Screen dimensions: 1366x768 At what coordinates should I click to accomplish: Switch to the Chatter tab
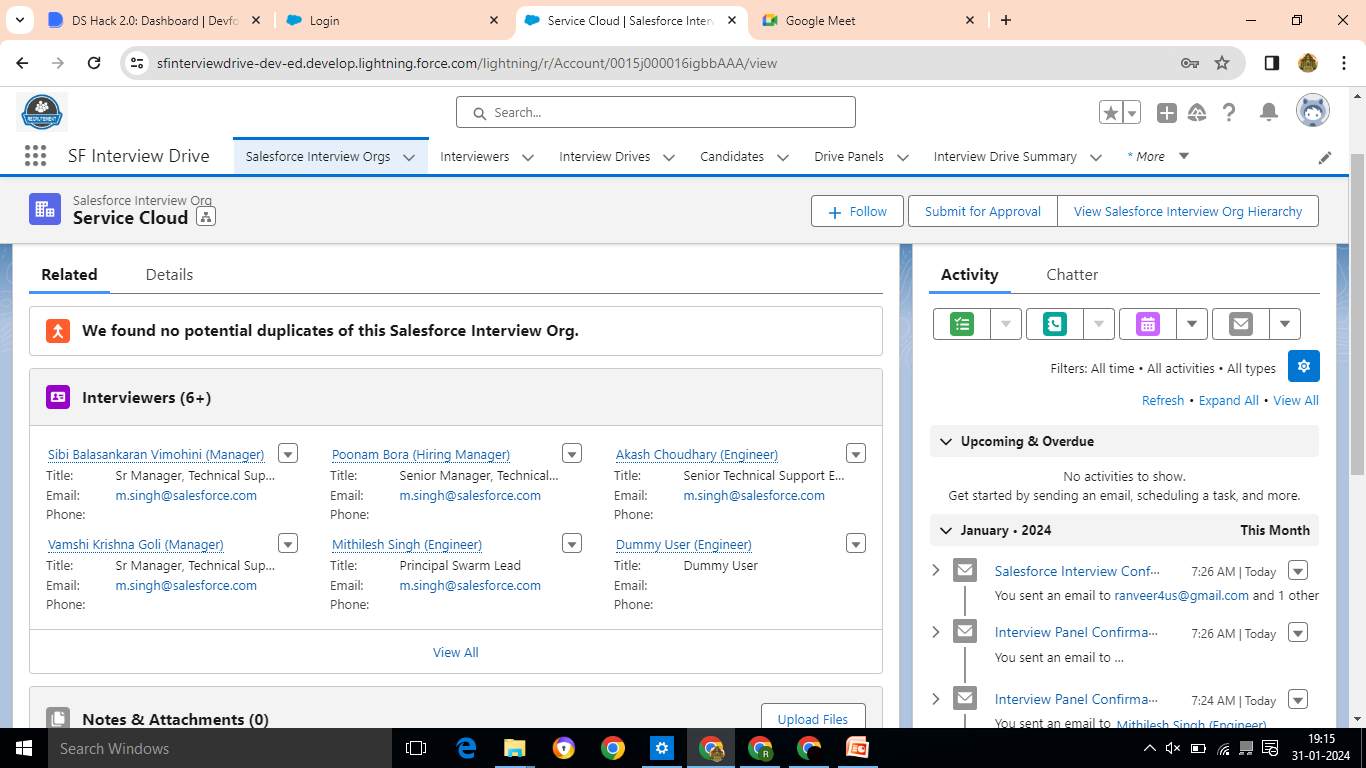coord(1072,274)
